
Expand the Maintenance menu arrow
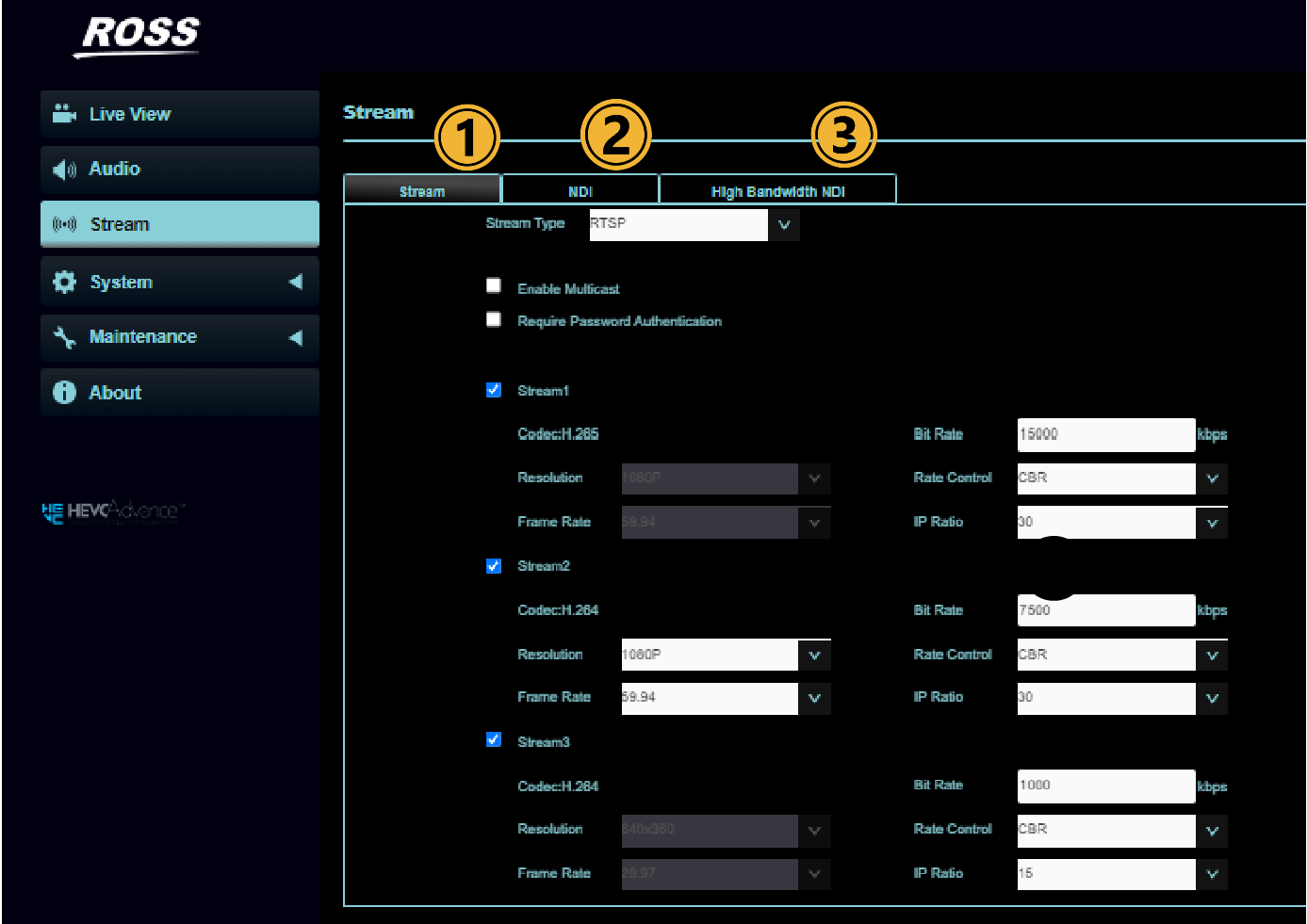coord(296,337)
